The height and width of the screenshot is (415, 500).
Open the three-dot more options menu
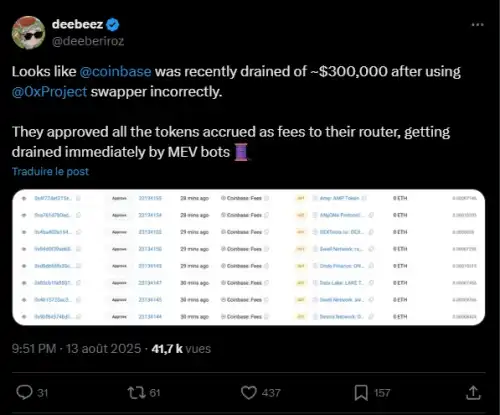(x=477, y=25)
